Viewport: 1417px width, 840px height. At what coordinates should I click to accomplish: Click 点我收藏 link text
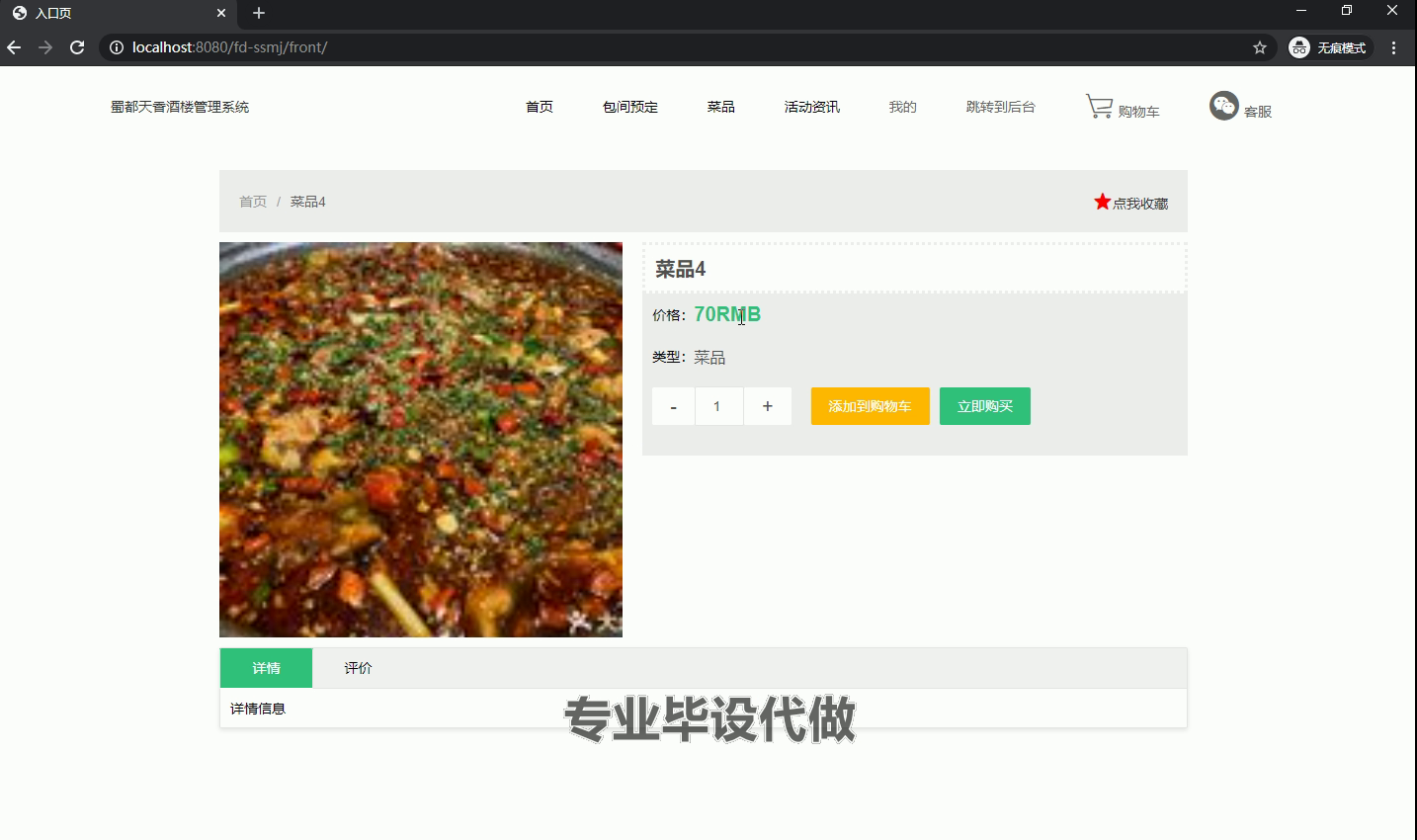click(1140, 204)
